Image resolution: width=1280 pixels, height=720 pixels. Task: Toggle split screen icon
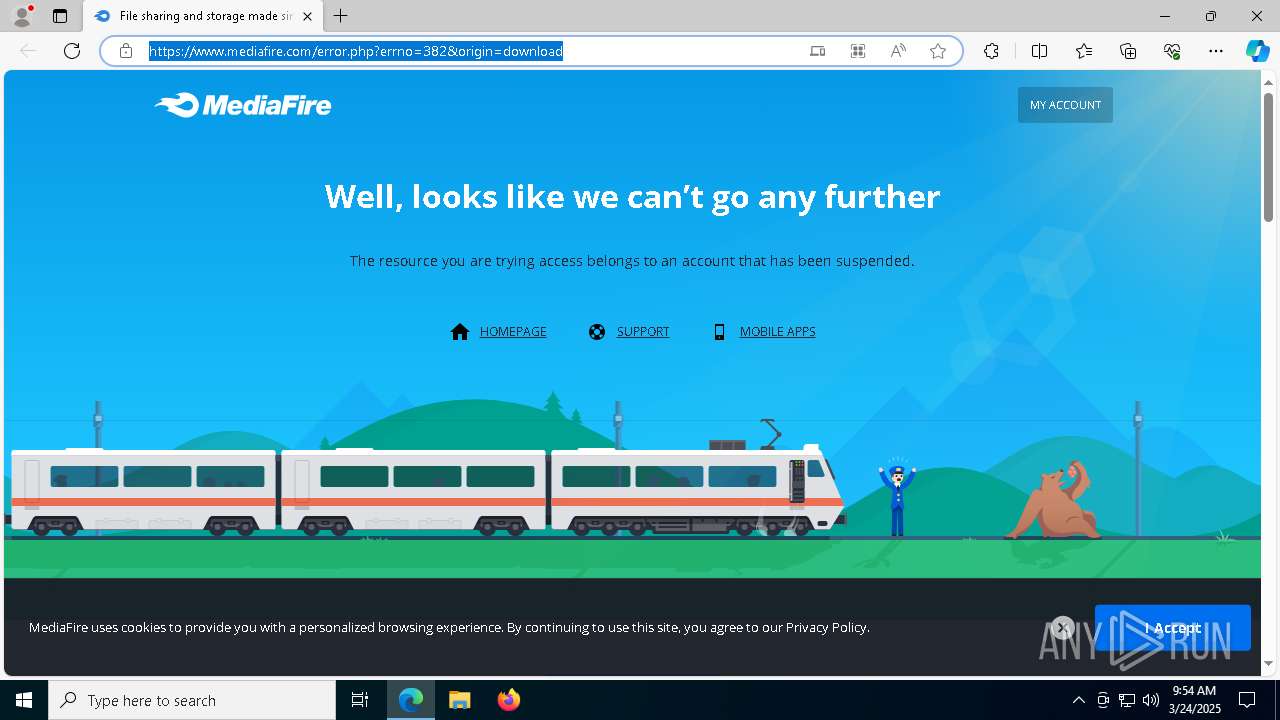[x=1039, y=51]
